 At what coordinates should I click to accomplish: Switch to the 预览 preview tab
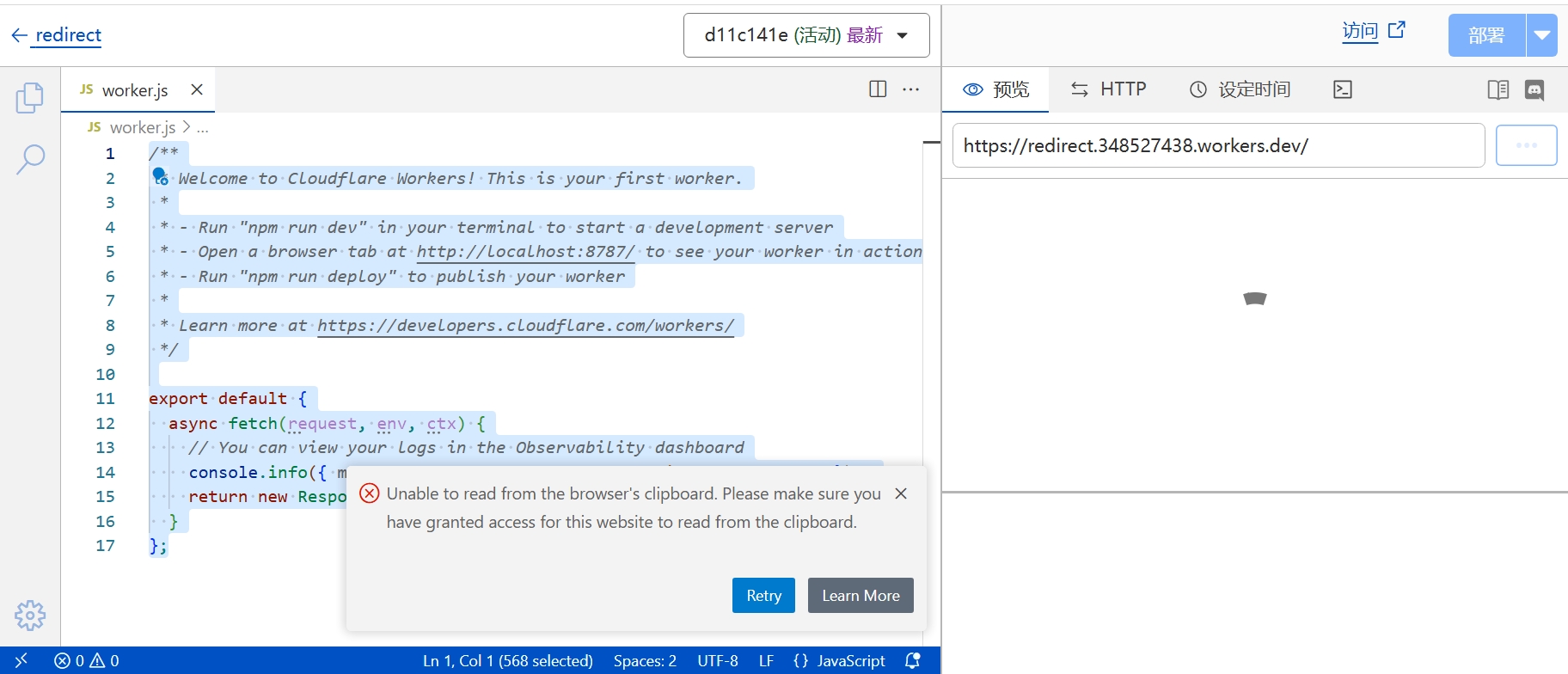(x=995, y=89)
